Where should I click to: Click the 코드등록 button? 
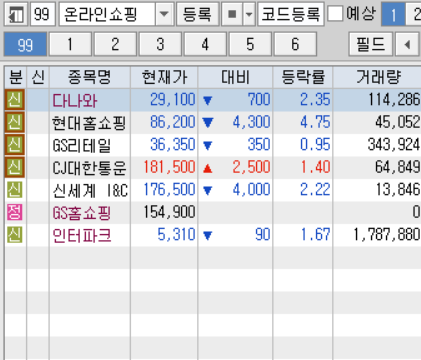click(291, 14)
